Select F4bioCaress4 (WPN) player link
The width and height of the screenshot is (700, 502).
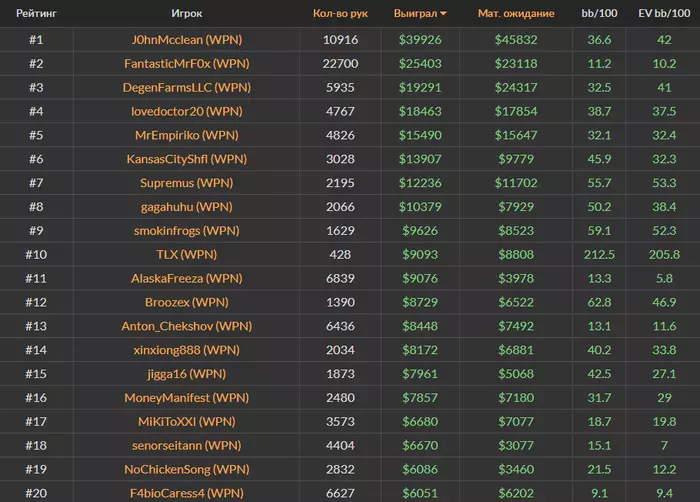[187, 494]
